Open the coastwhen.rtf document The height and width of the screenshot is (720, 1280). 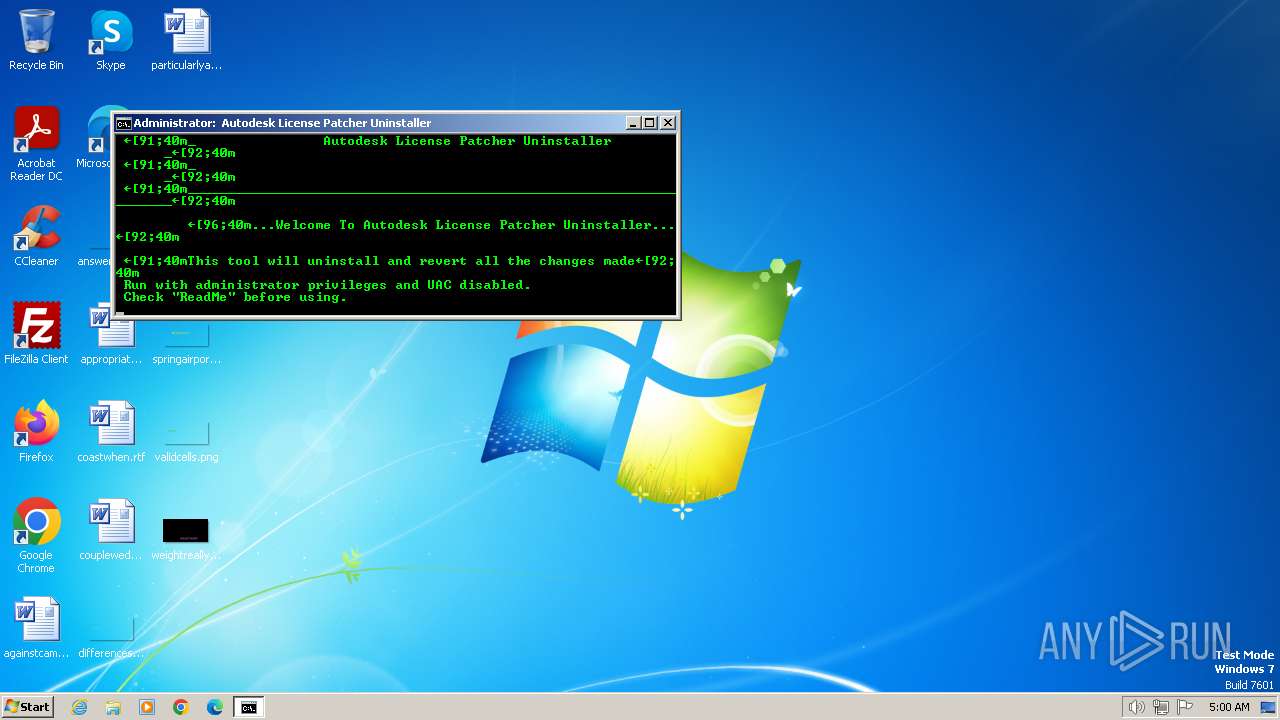point(111,432)
